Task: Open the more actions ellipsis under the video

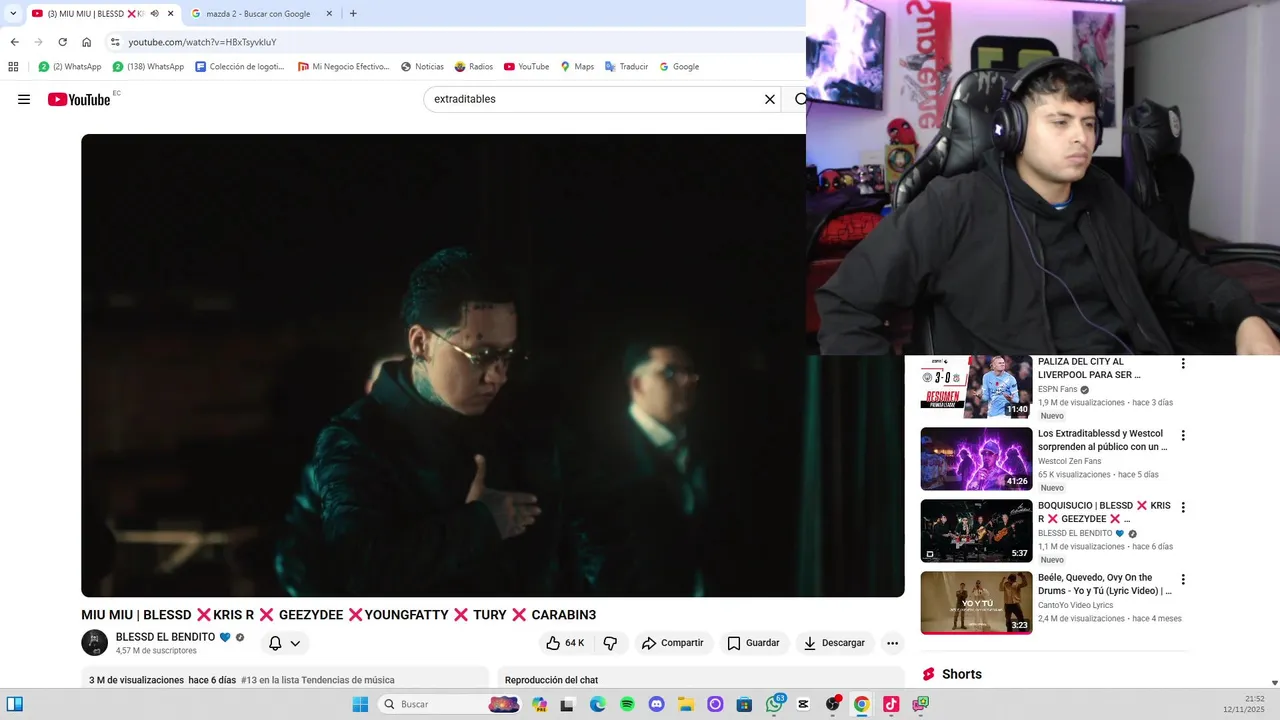Action: pos(892,643)
